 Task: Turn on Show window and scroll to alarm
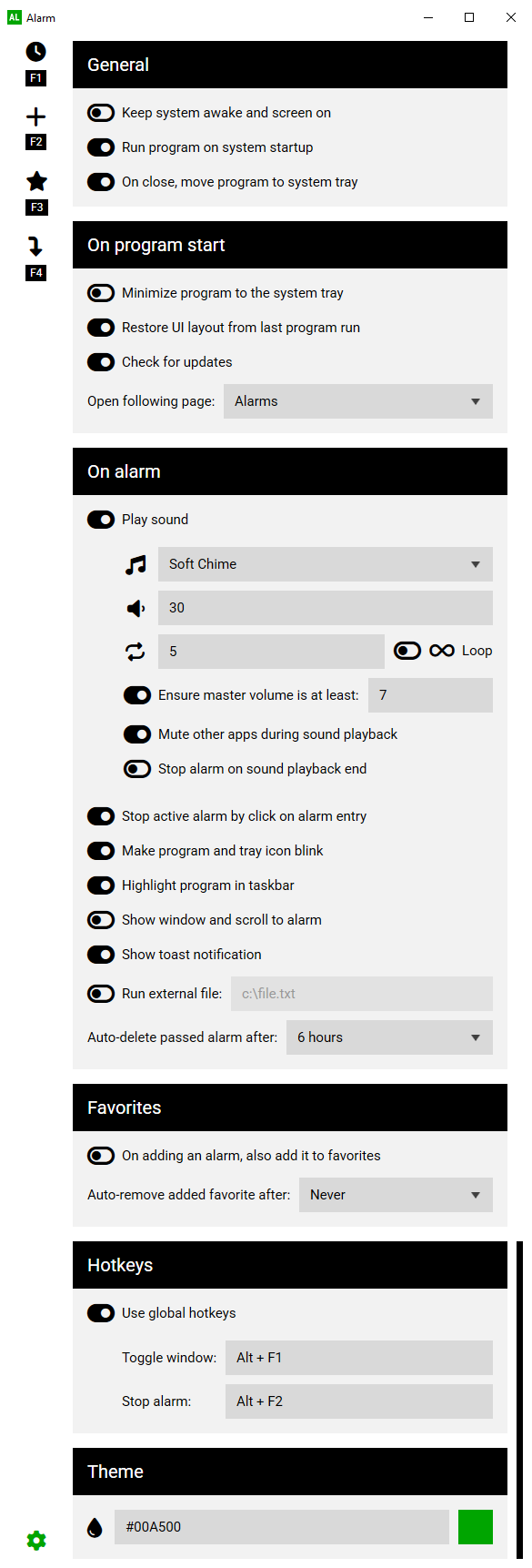[101, 920]
